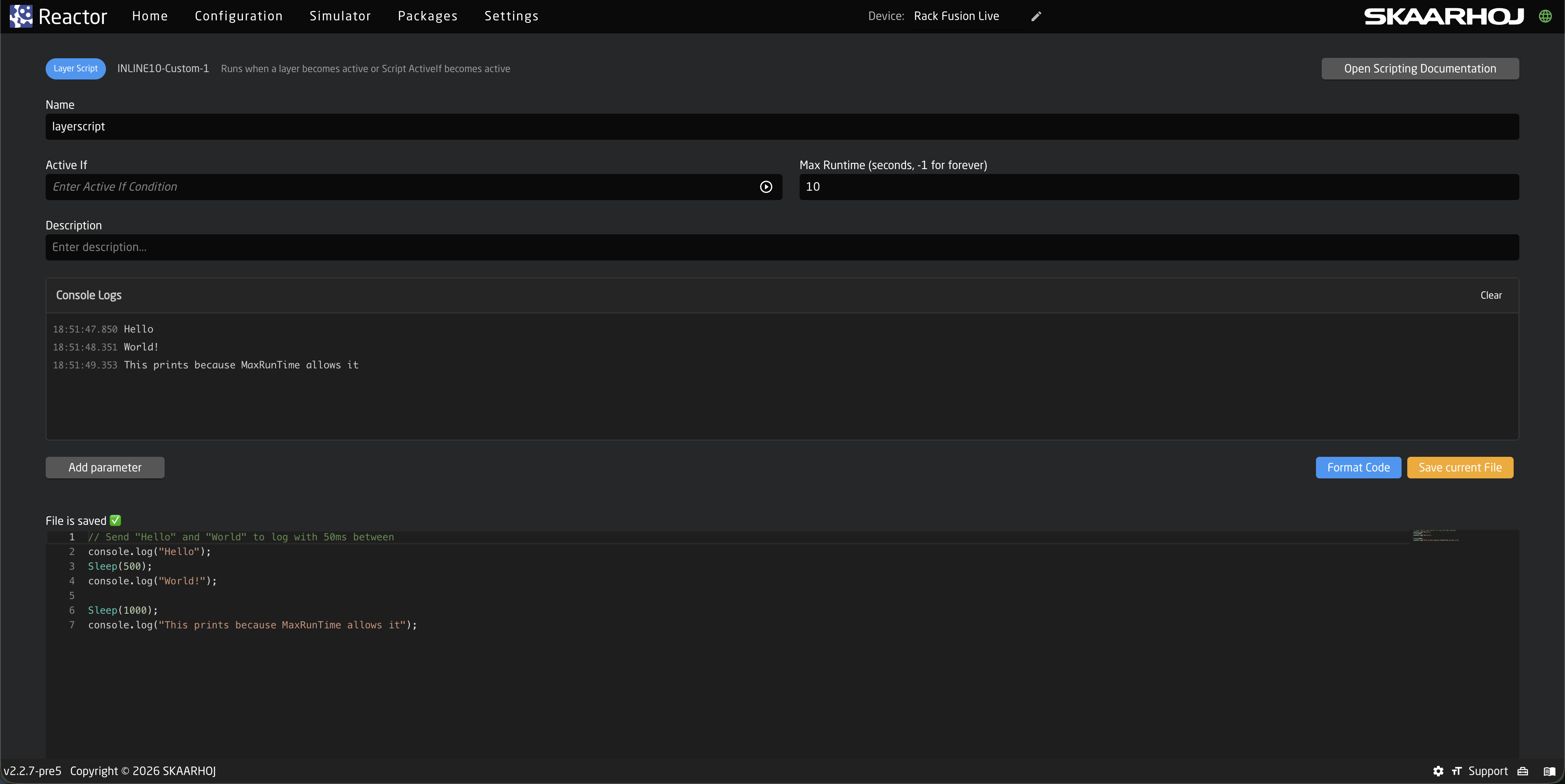Edit the device name with the pencil icon
The image size is (1565, 784).
[x=1036, y=16]
